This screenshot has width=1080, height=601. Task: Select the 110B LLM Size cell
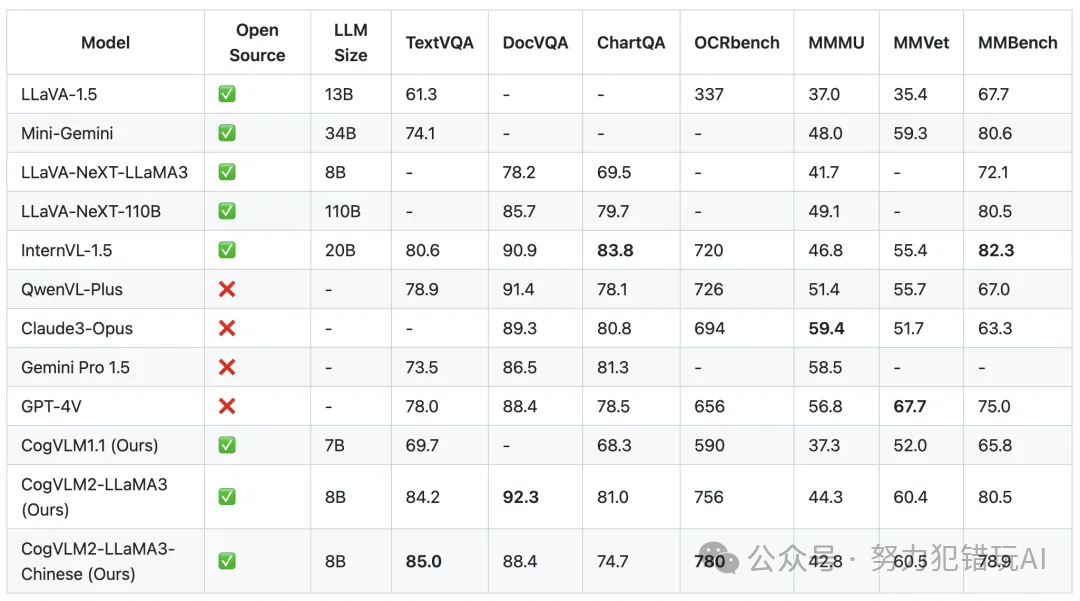[x=343, y=212]
